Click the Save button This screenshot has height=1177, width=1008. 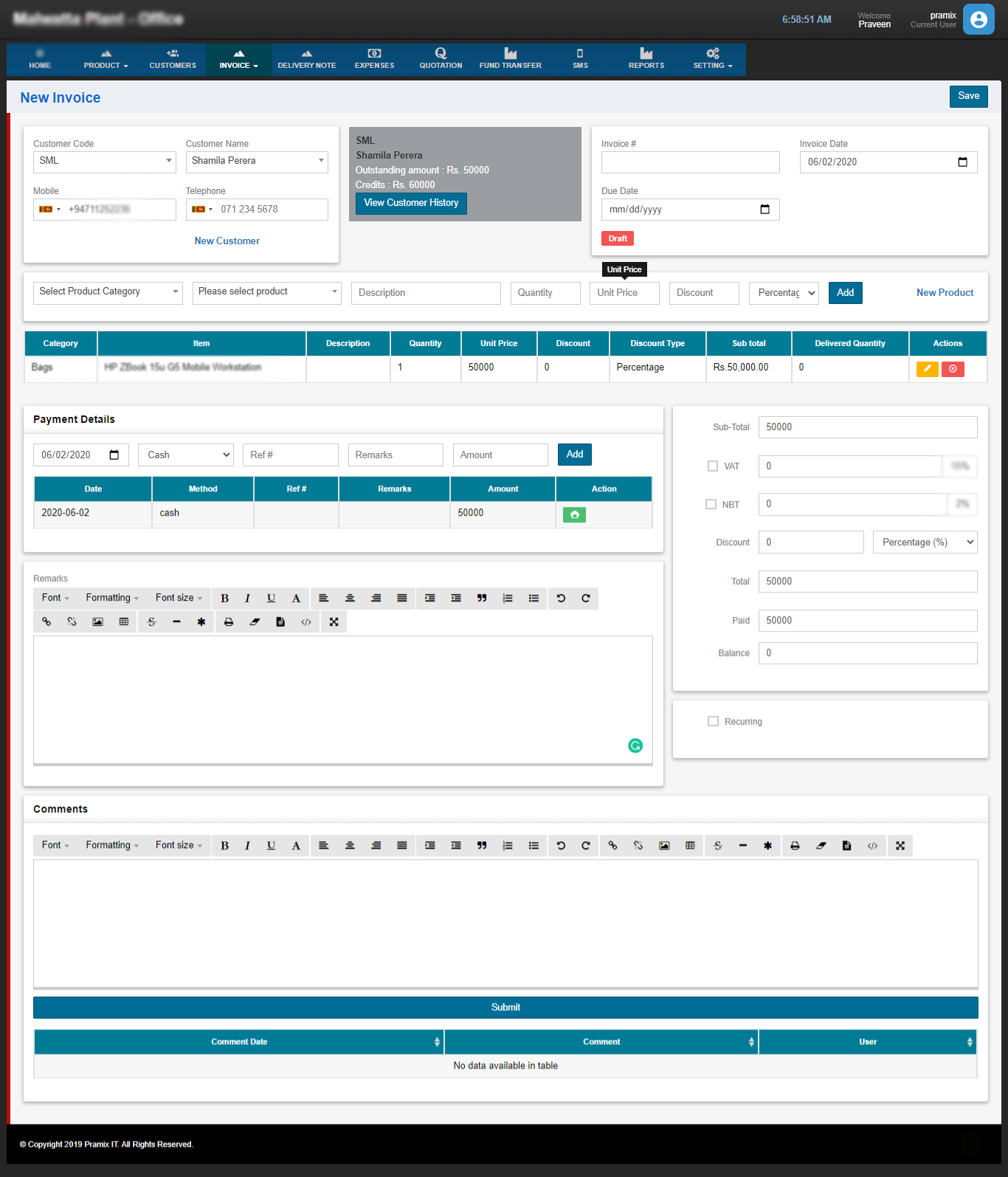tap(968, 97)
